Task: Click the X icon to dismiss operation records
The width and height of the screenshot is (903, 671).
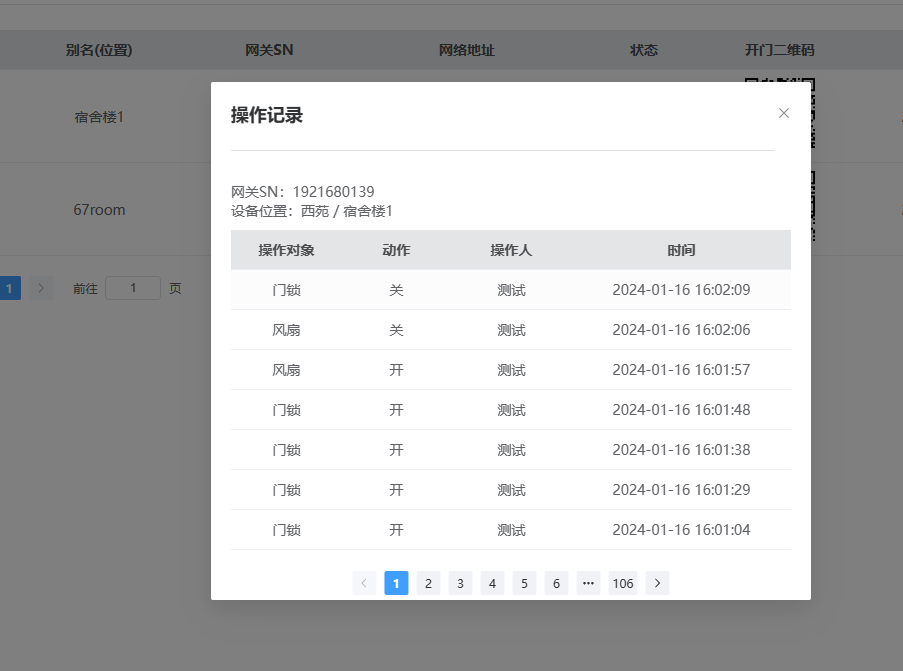Action: 784,113
